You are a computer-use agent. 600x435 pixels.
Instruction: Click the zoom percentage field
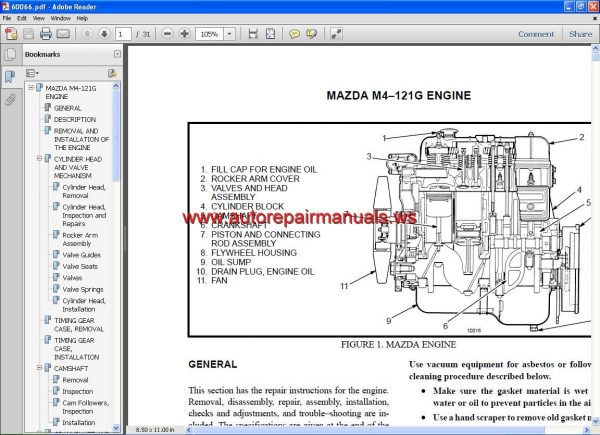tap(210, 34)
